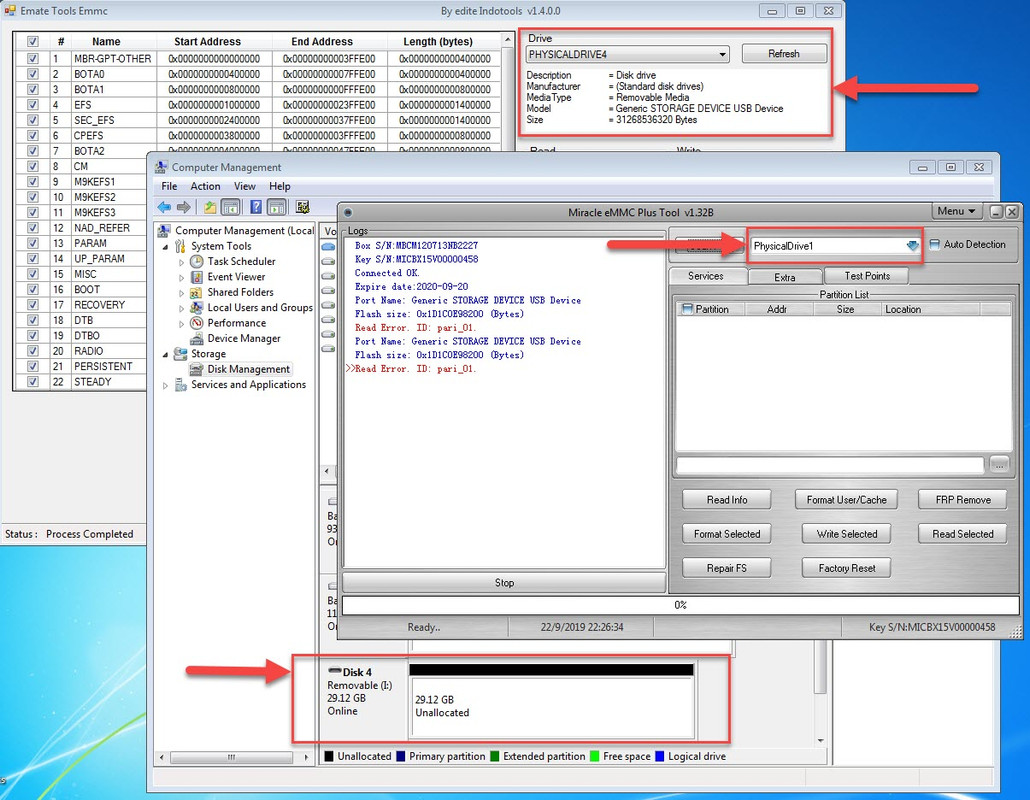Screen dimensions: 1030x800
Task: Open the File menu in Computer Management
Action: tap(169, 187)
